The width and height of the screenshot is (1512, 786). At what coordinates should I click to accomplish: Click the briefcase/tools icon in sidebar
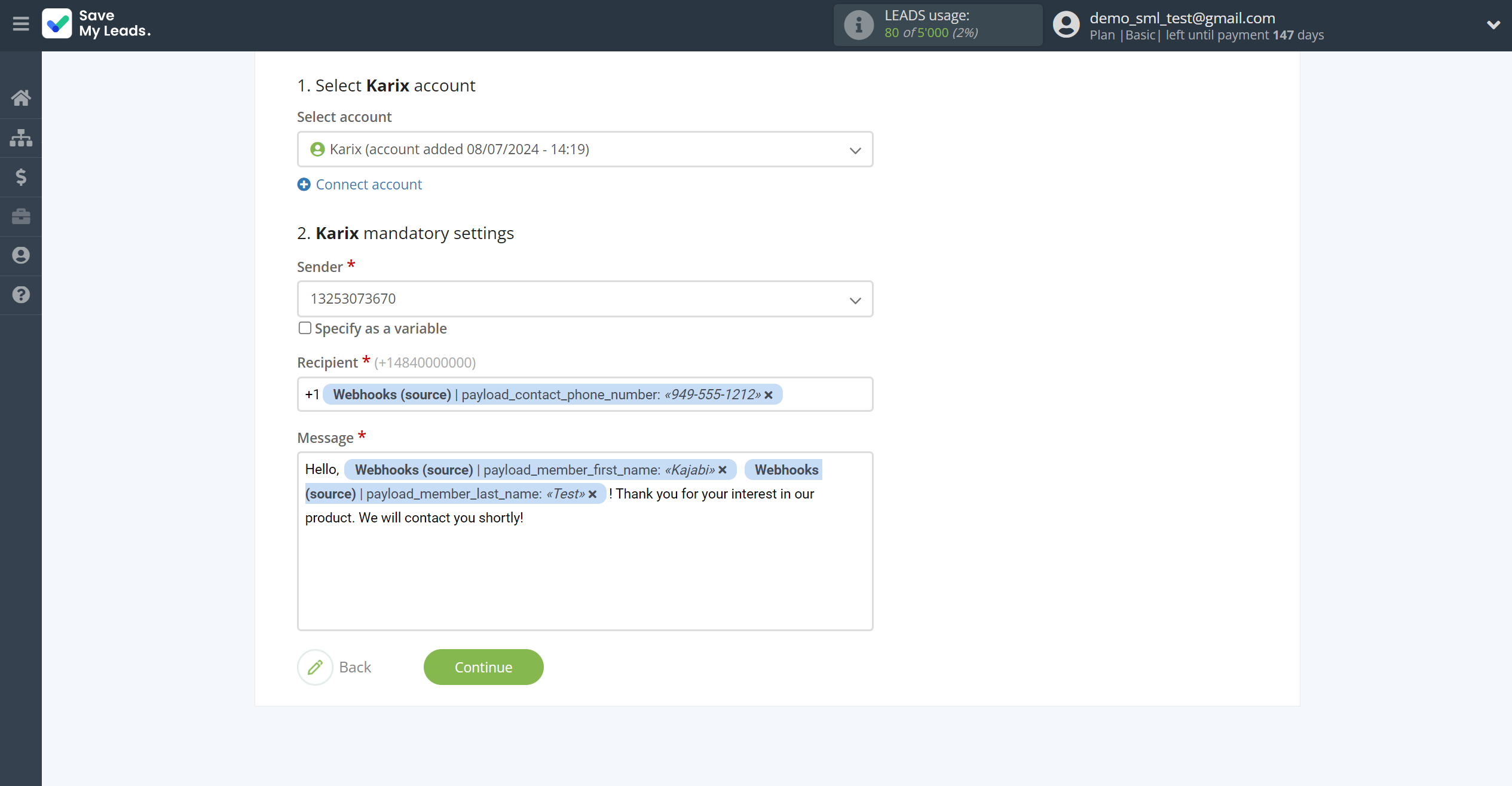pos(21,216)
